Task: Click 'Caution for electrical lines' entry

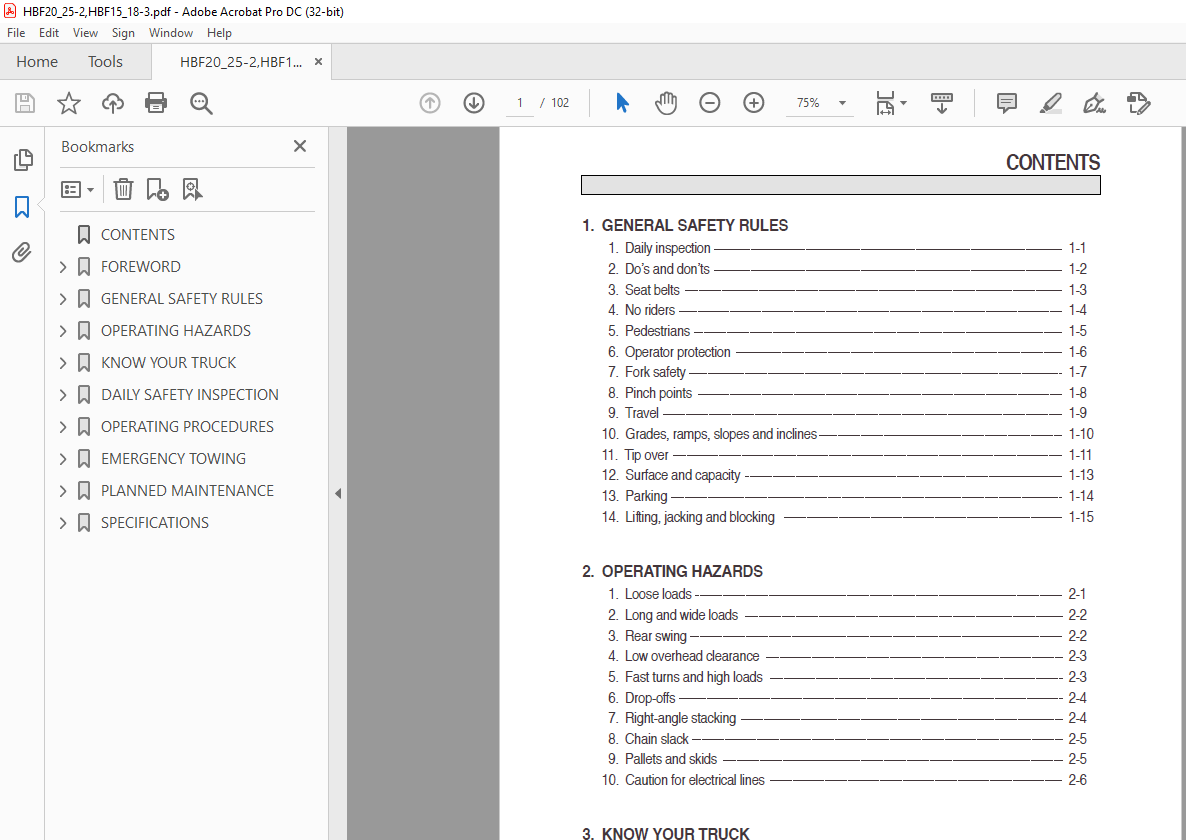Action: [694, 780]
